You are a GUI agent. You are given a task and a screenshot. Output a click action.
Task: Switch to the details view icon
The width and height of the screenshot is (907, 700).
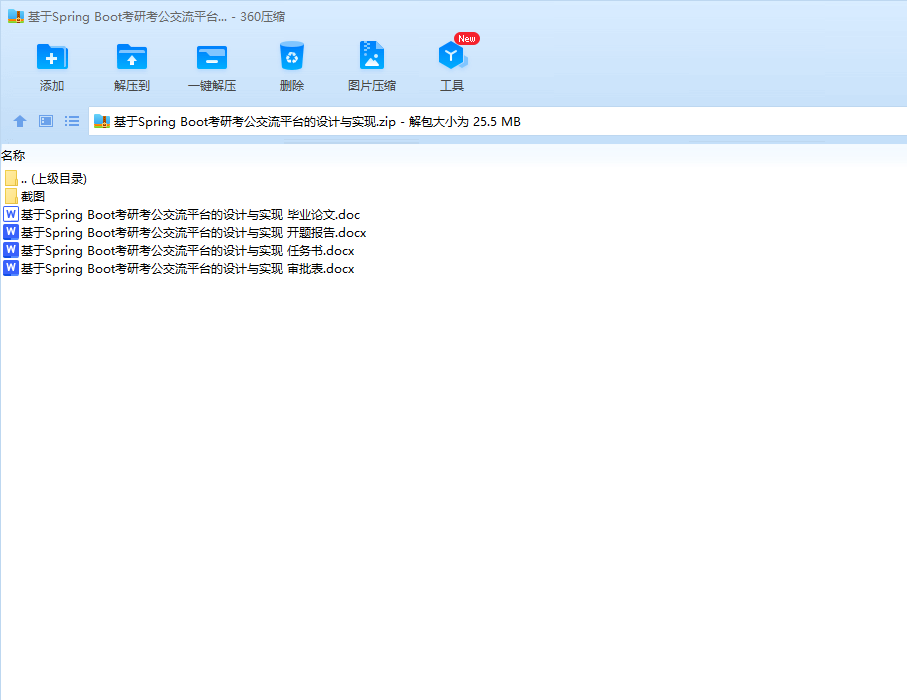(46, 121)
